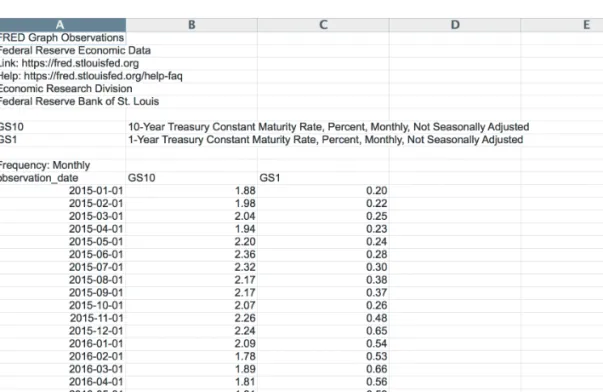Viewport: 603px width, 392px height.
Task: Select GS1 value 0.23
Action: pyautogui.click(x=323, y=229)
